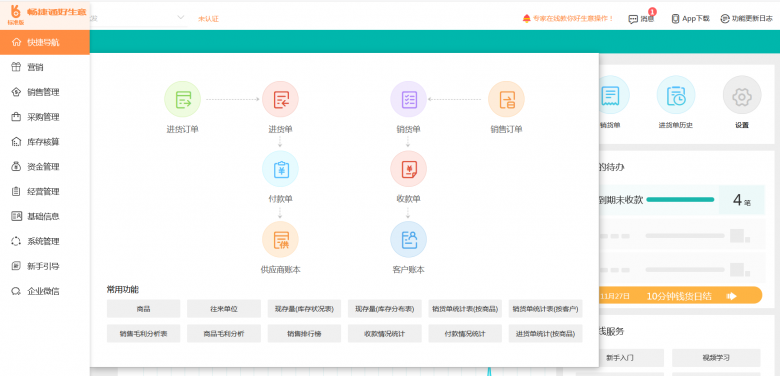780x376 pixels.
Task: Open the 经营管理 sidebar menu
Action: click(x=45, y=191)
